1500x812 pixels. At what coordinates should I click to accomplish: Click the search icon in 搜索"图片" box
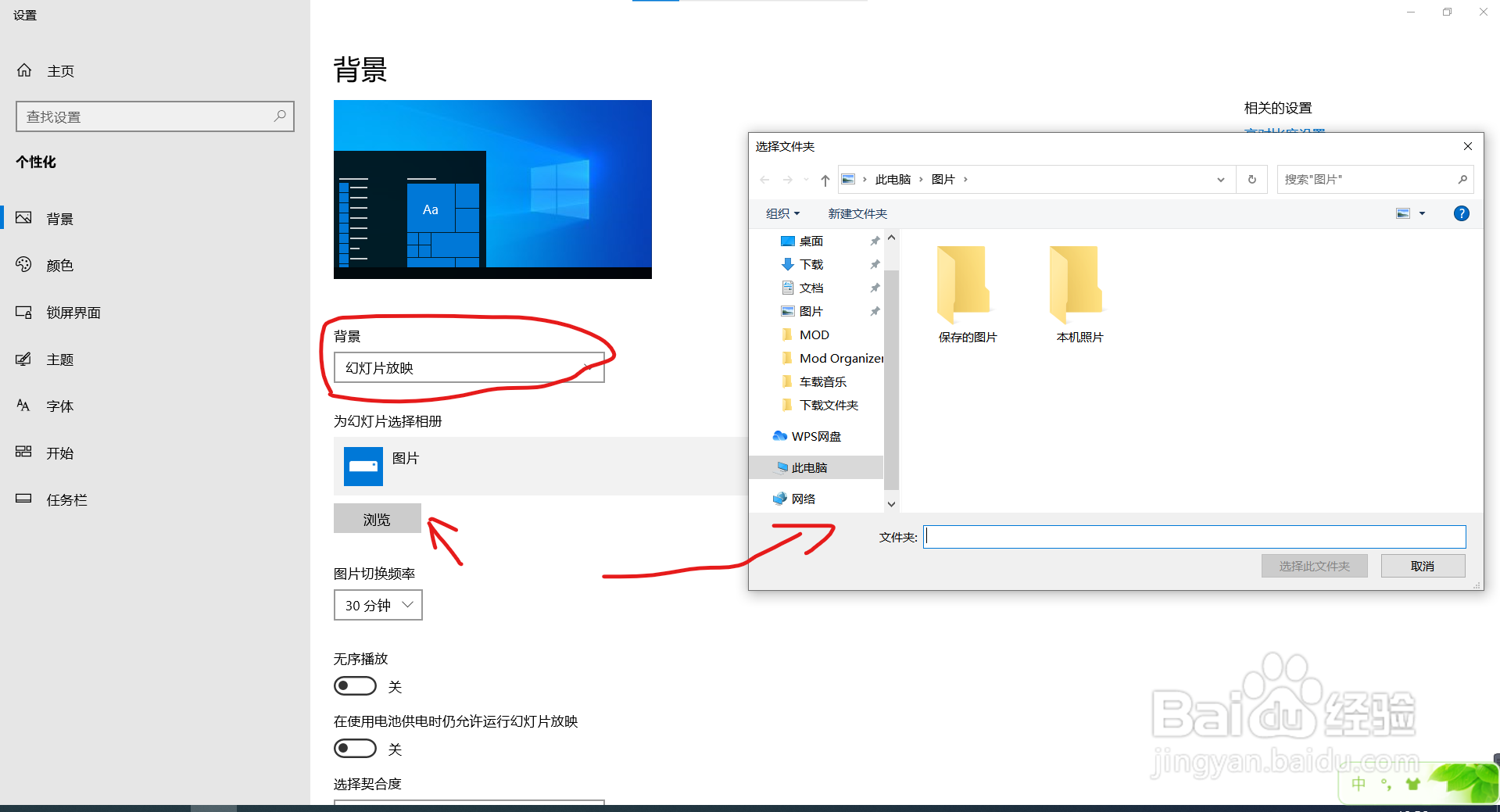[x=1462, y=179]
